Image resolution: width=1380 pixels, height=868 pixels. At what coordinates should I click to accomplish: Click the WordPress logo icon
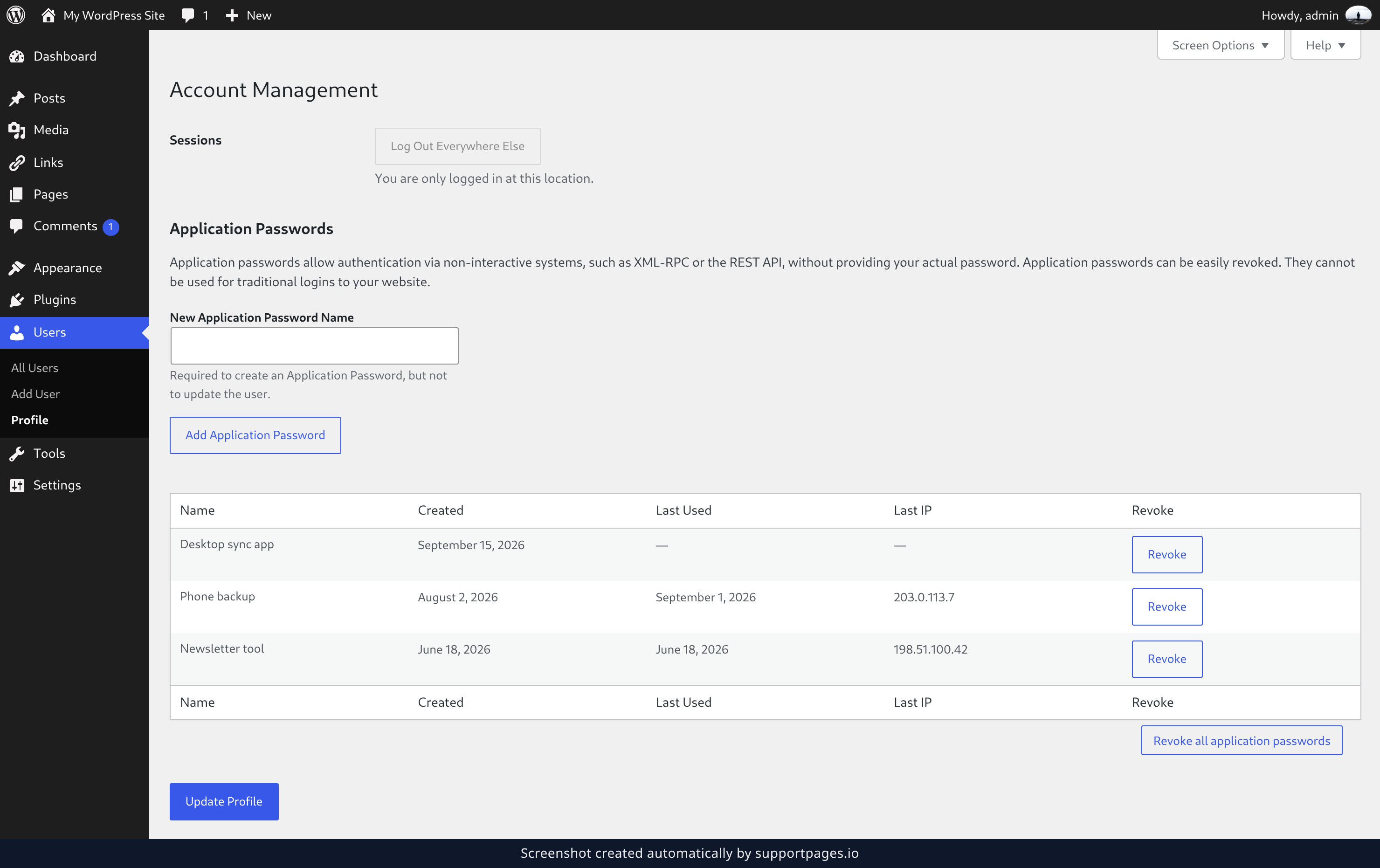pyautogui.click(x=16, y=15)
